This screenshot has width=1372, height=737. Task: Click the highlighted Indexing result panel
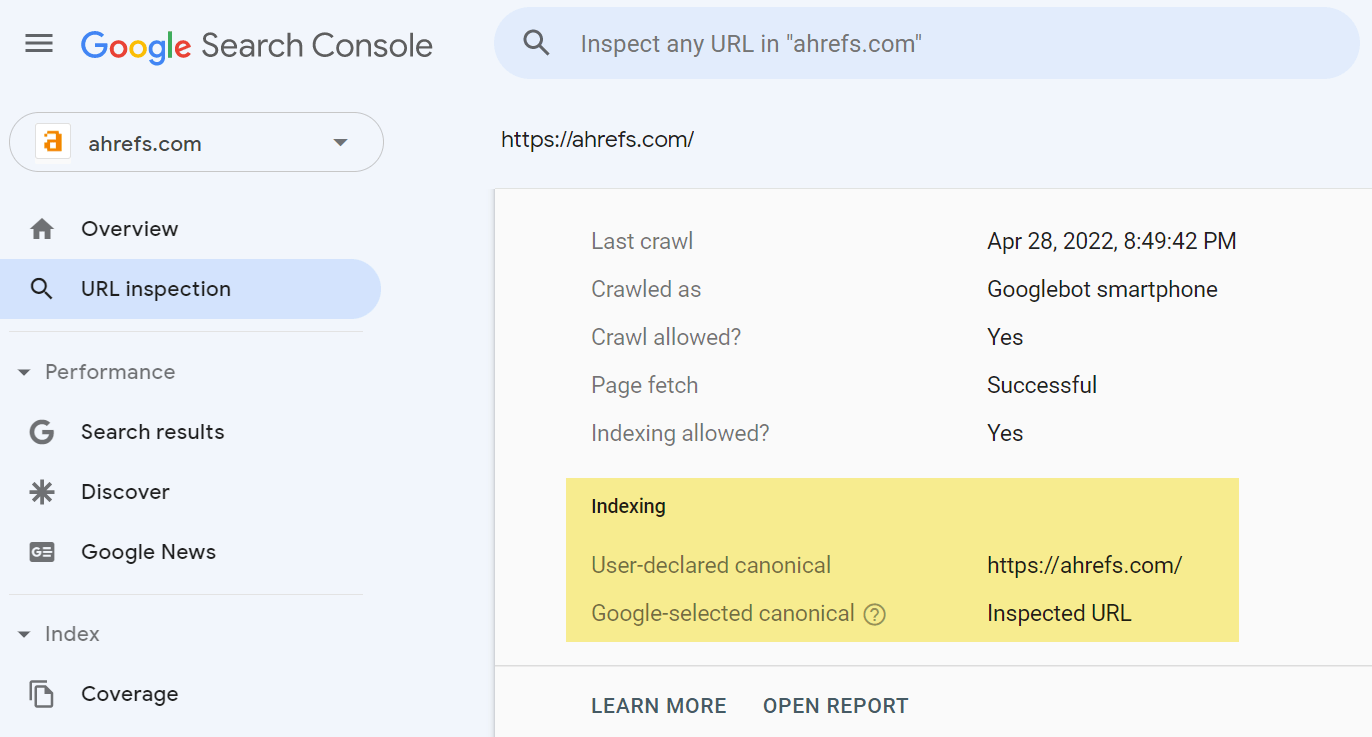point(902,560)
